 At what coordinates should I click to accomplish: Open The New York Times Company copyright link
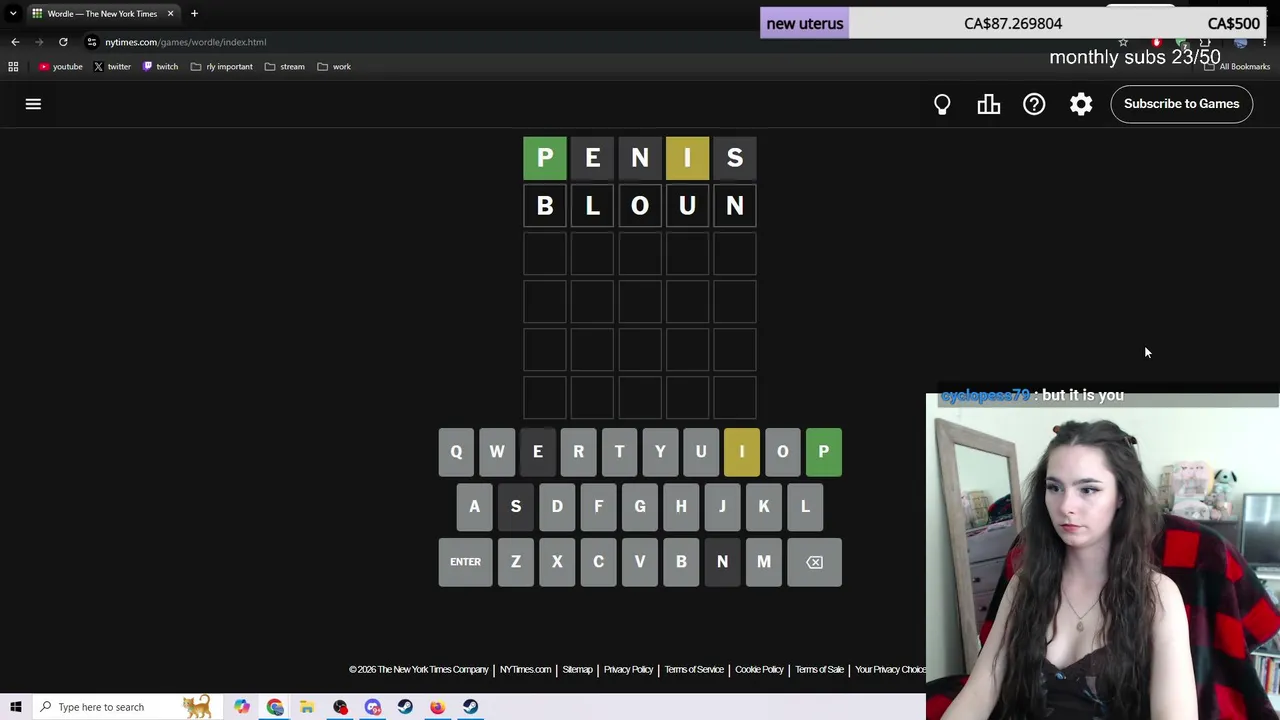click(x=419, y=670)
